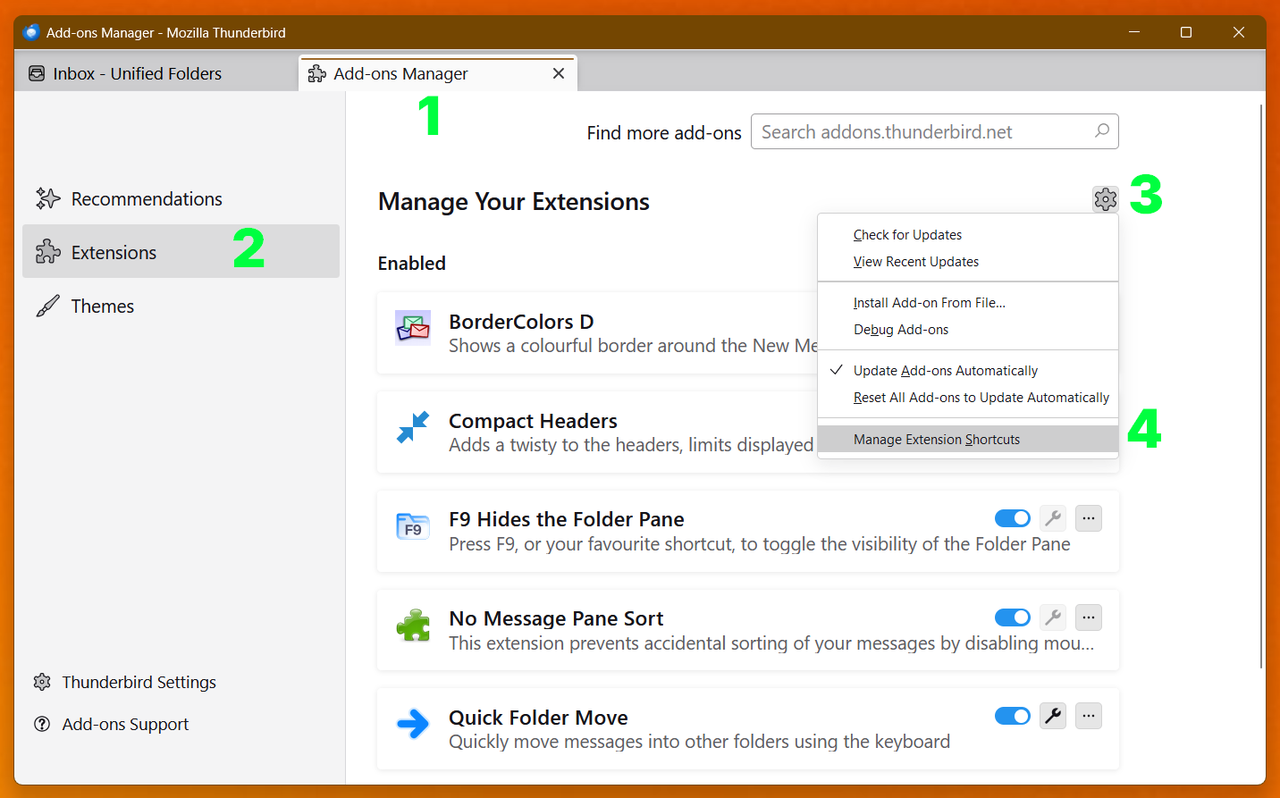The width and height of the screenshot is (1280, 798).
Task: Click the F9 Hides the Folder Pane title
Action: point(566,519)
